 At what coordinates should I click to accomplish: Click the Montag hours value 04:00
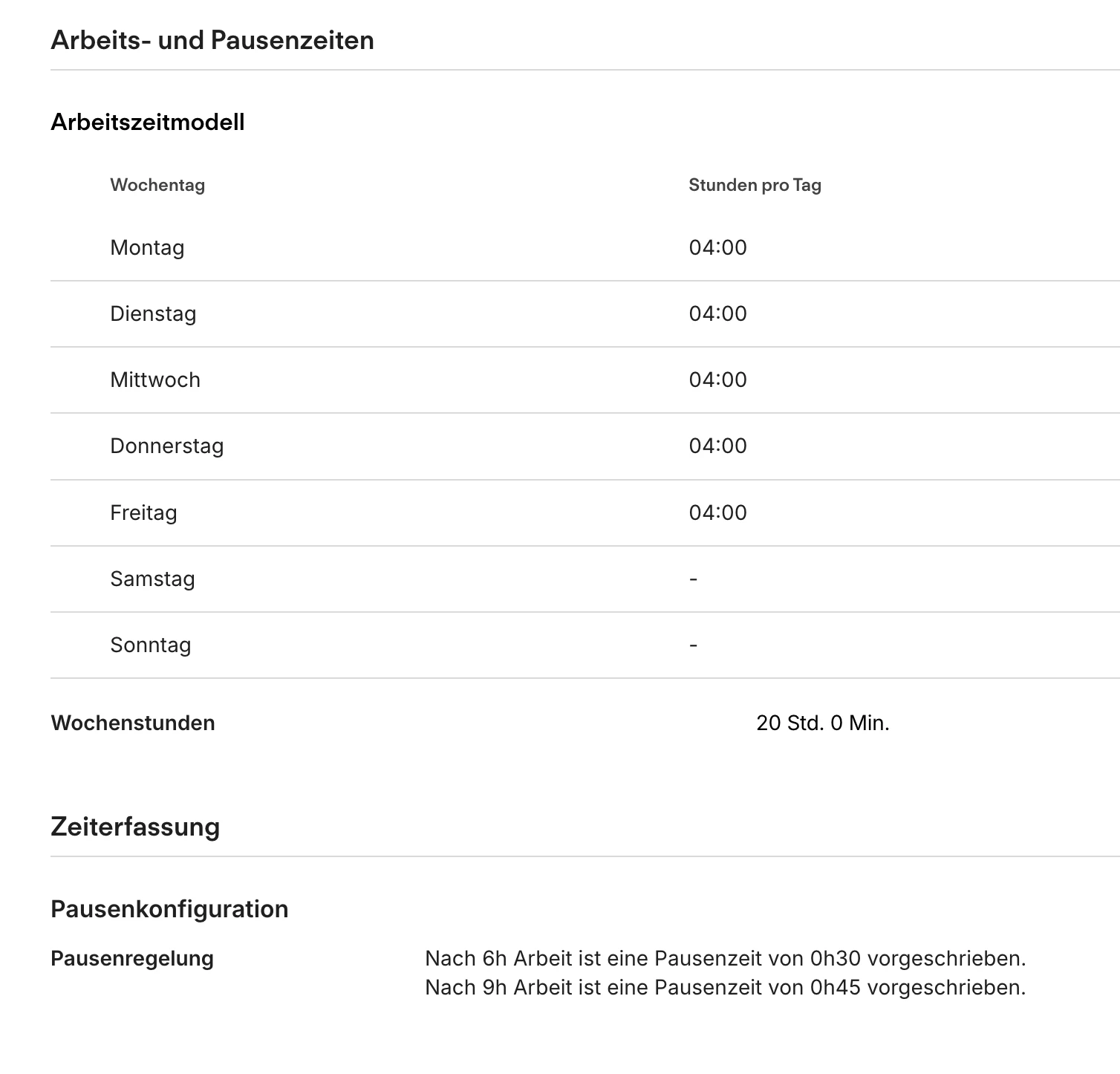point(717,247)
